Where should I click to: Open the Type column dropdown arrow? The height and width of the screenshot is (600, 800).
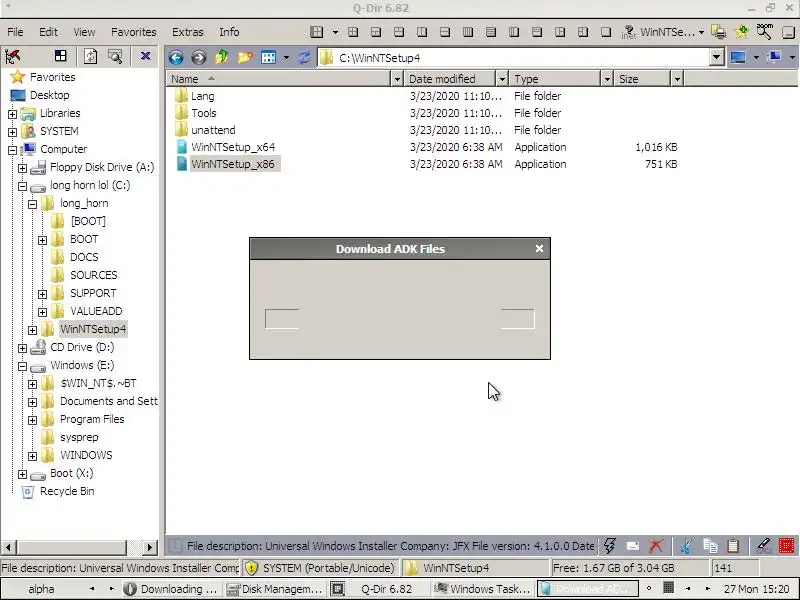607,79
